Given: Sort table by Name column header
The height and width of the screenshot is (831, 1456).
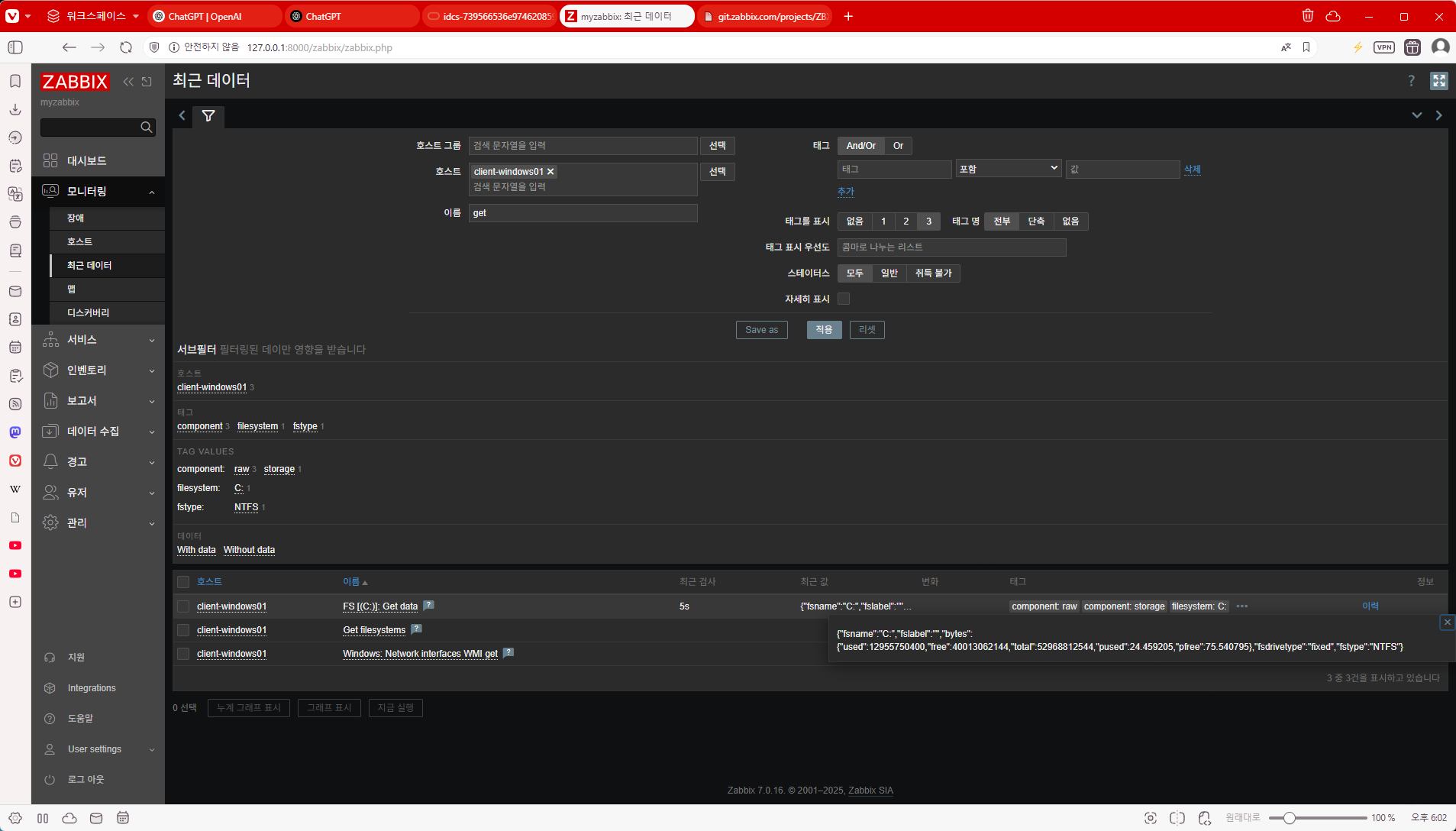Looking at the screenshot, I should point(354,582).
